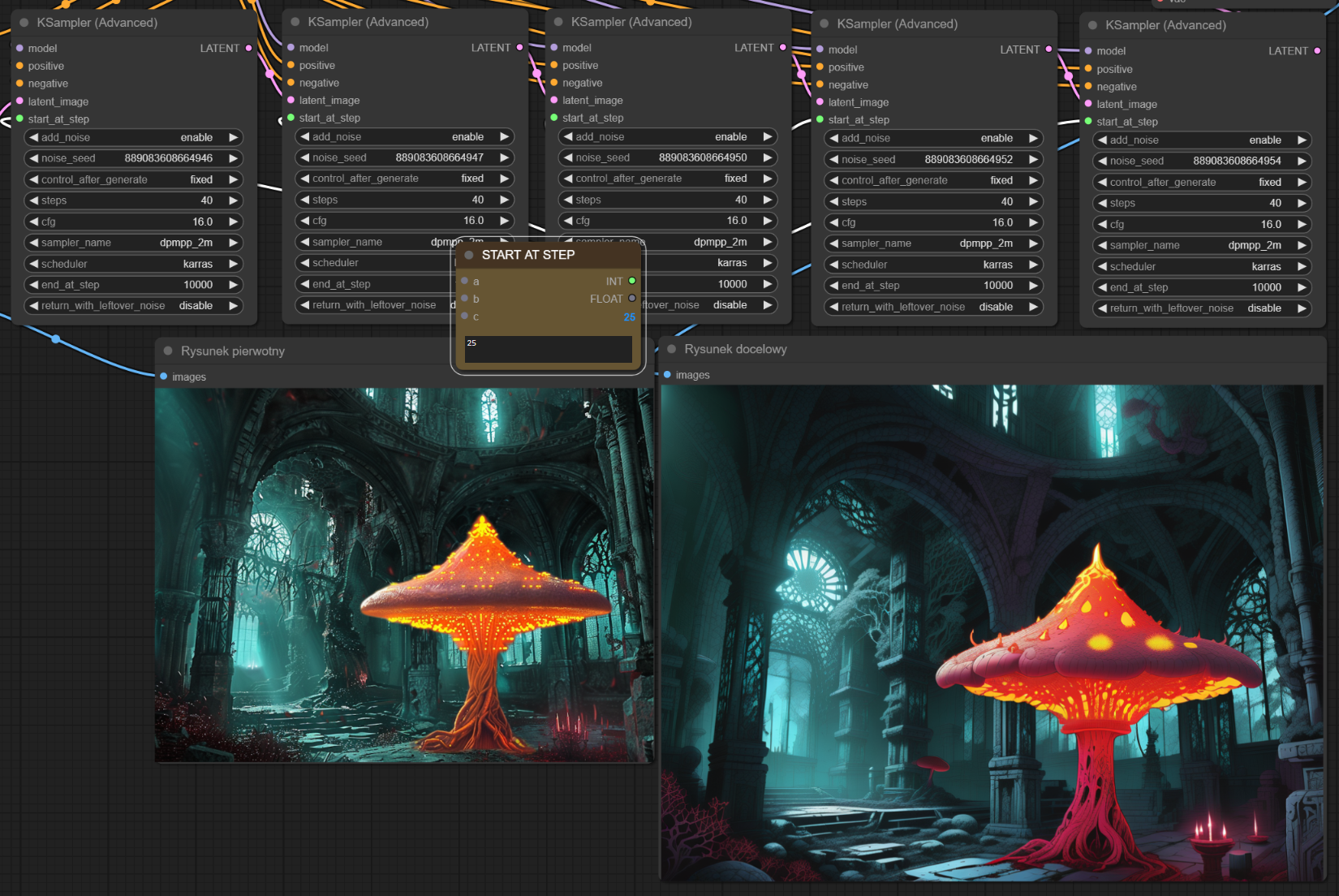This screenshot has width=1339, height=896.
Task: Decrease cfg with left arrow on KSampler seed ending 952
Action: (x=833, y=222)
